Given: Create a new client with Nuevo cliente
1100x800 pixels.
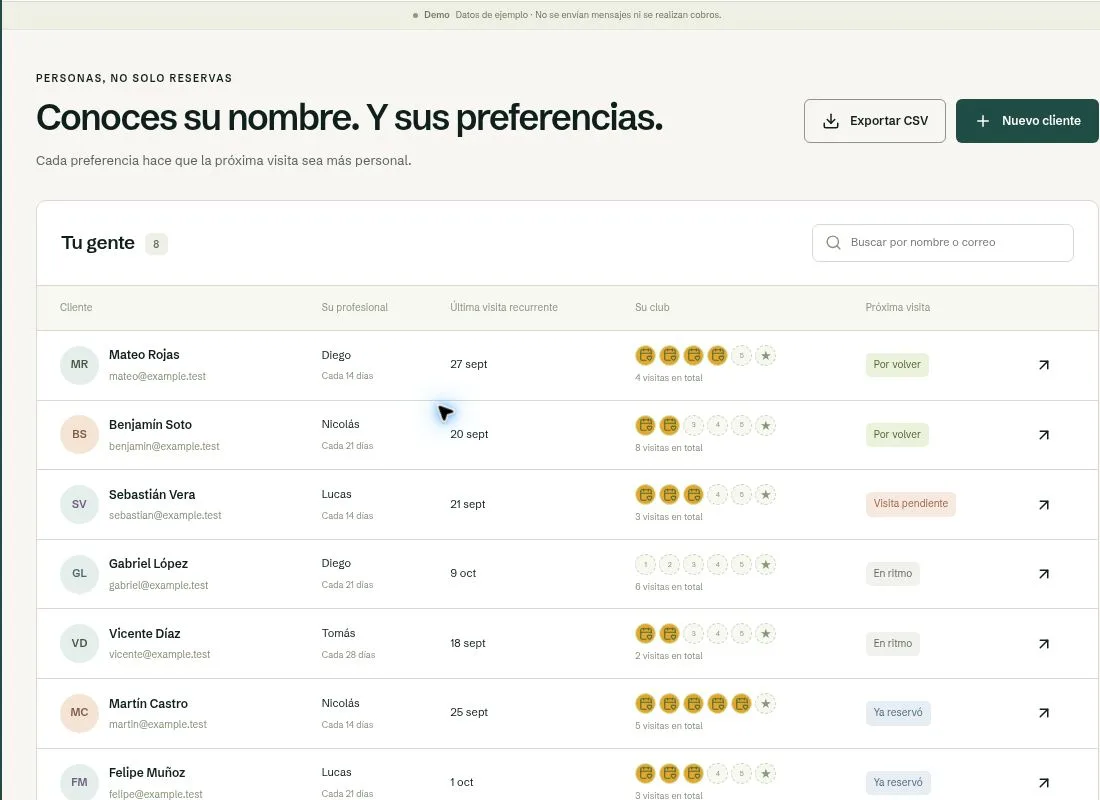Looking at the screenshot, I should tap(1027, 121).
